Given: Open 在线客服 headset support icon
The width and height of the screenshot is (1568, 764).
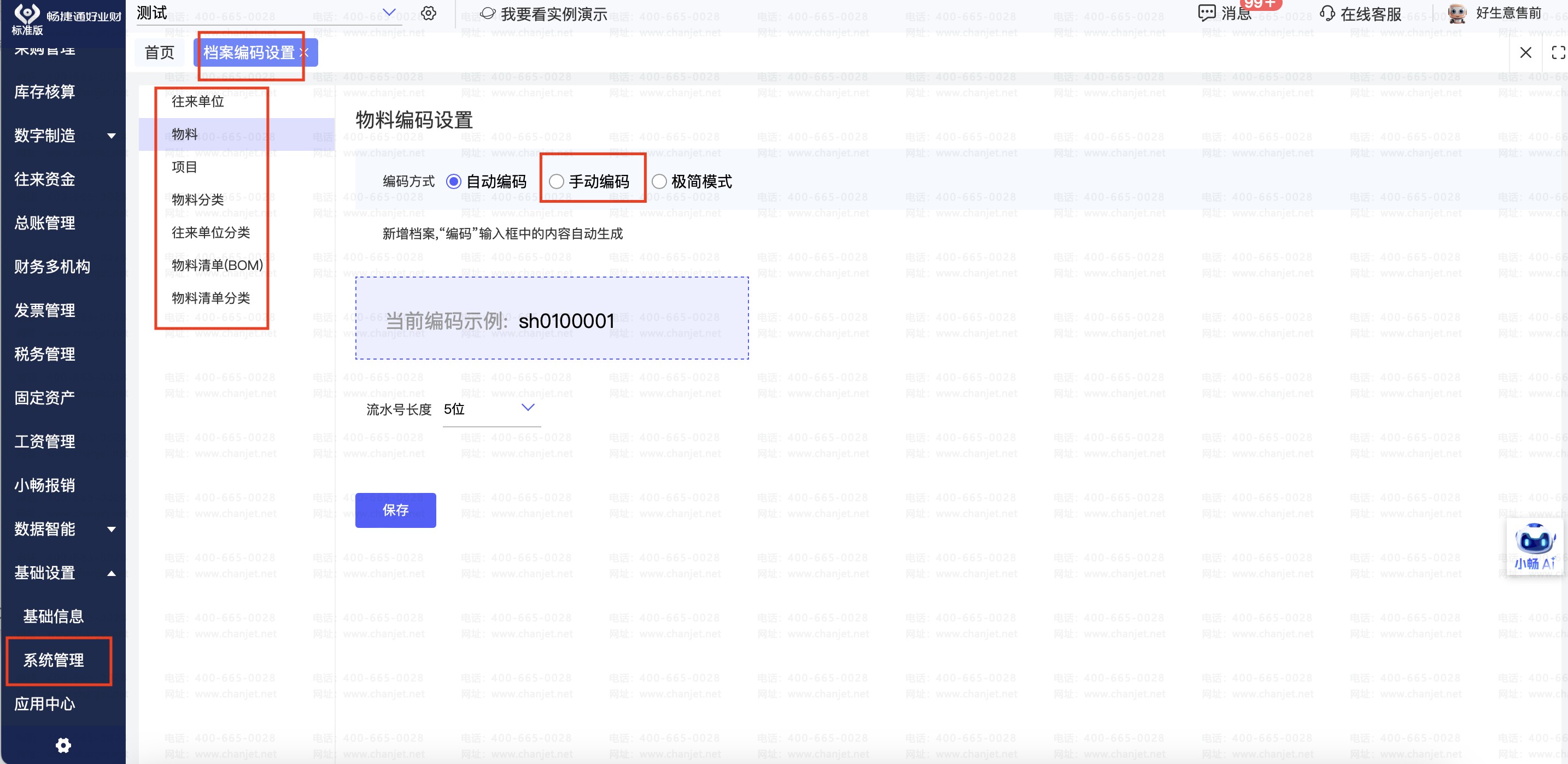Looking at the screenshot, I should (1327, 13).
